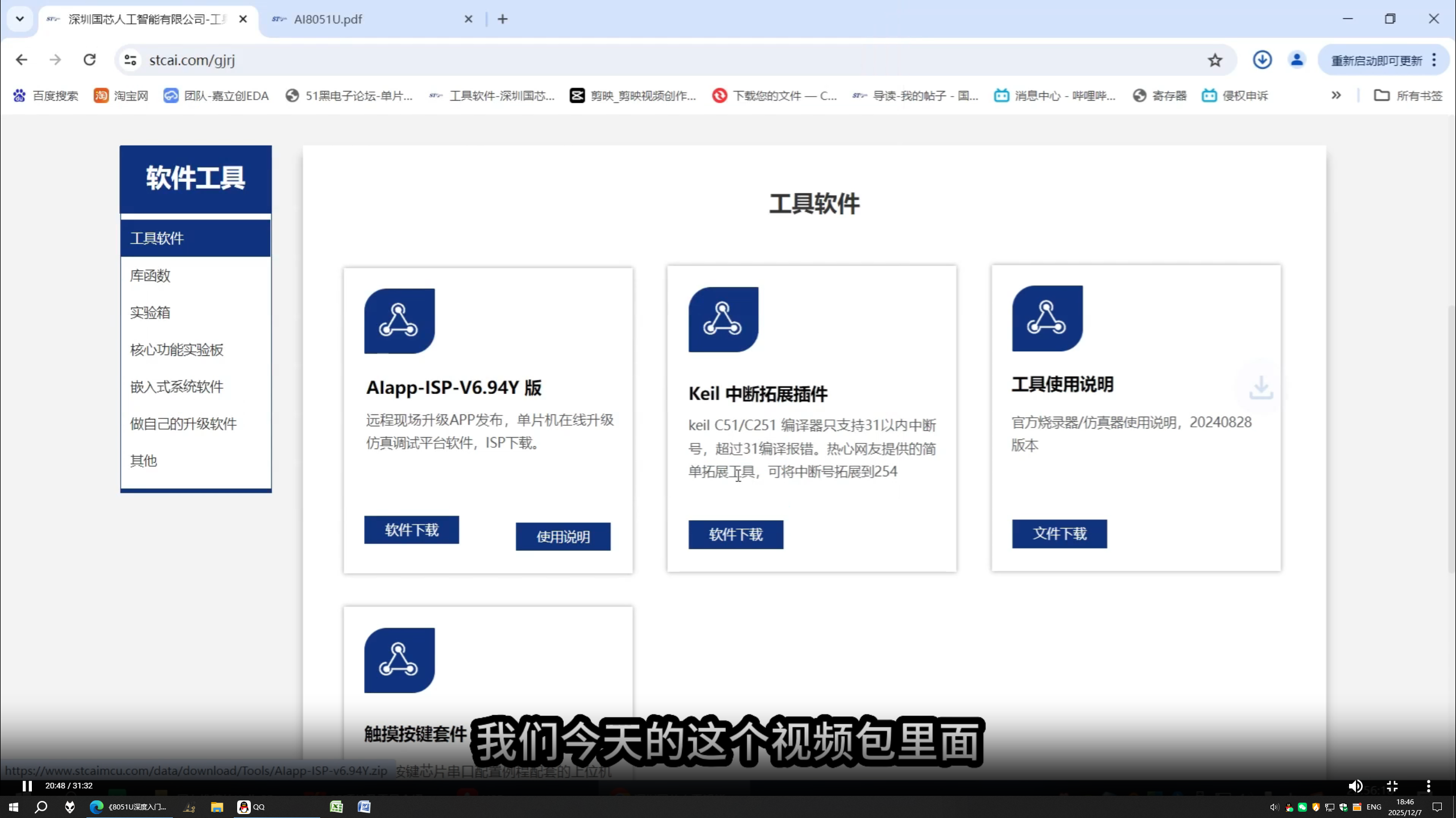Click the Keil 中断拓展插件 card icon
Viewport: 1456px width, 818px height.
(723, 319)
